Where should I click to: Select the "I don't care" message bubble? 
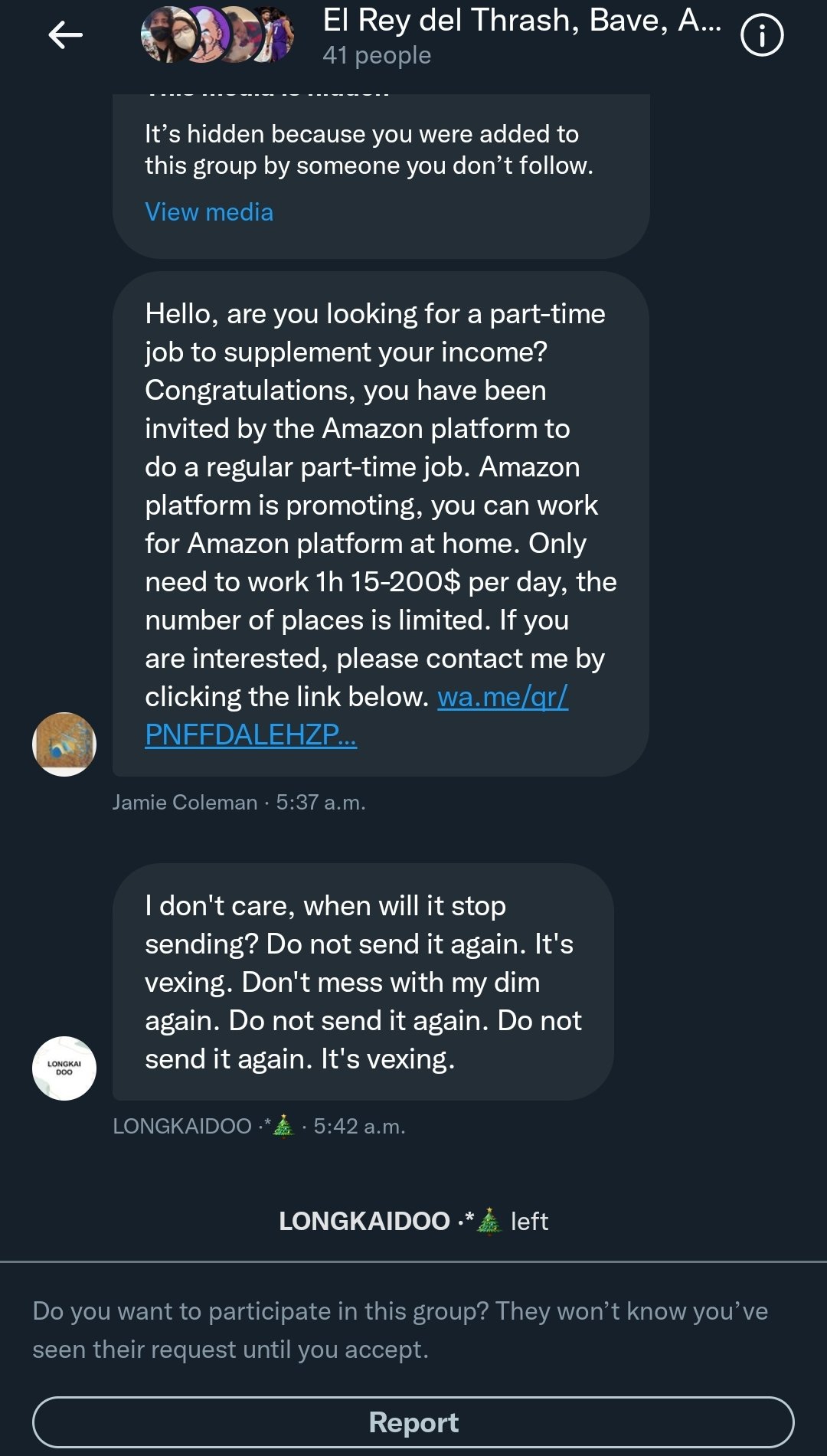tap(362, 982)
